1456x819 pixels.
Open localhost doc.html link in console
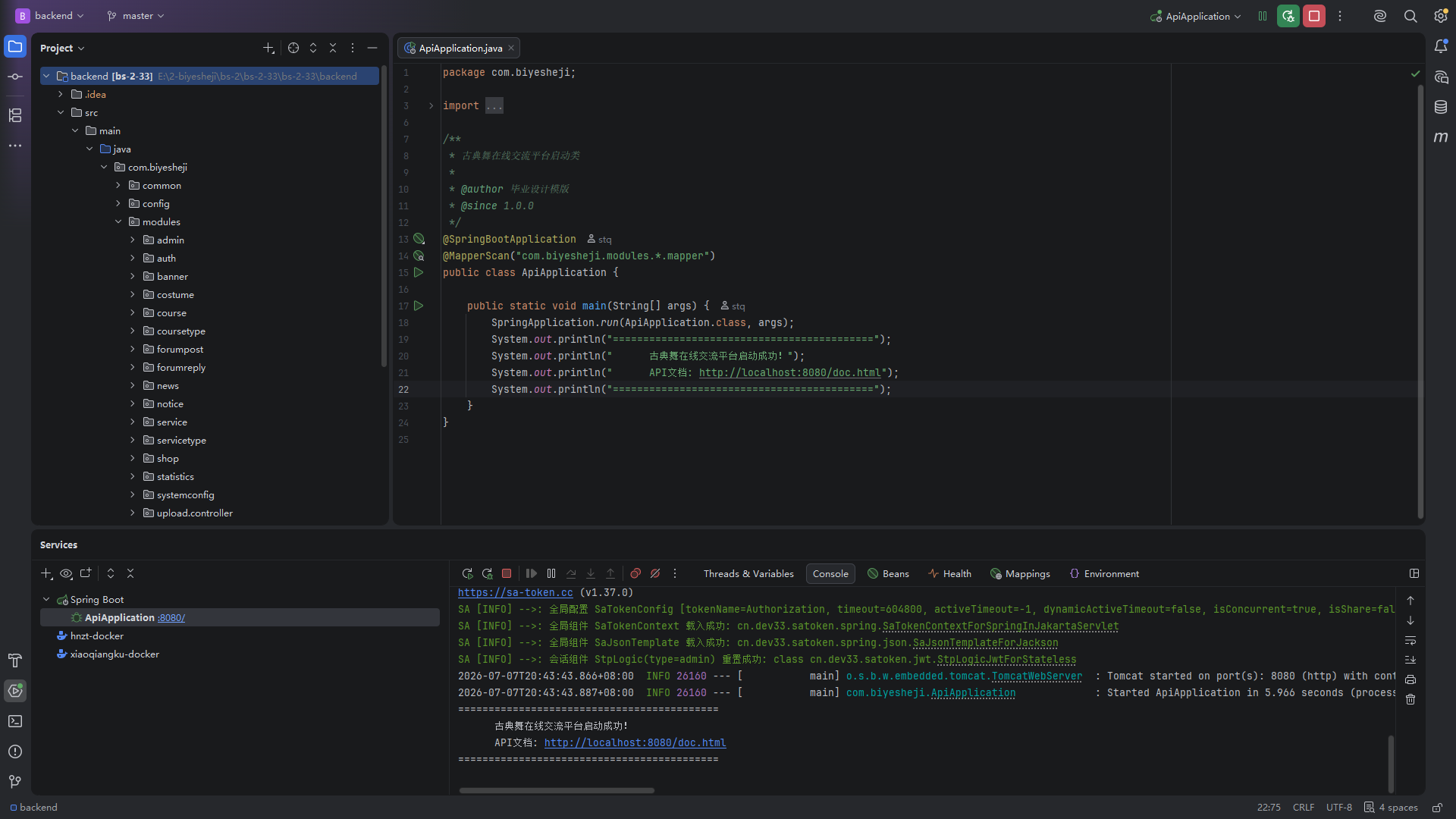point(635,743)
